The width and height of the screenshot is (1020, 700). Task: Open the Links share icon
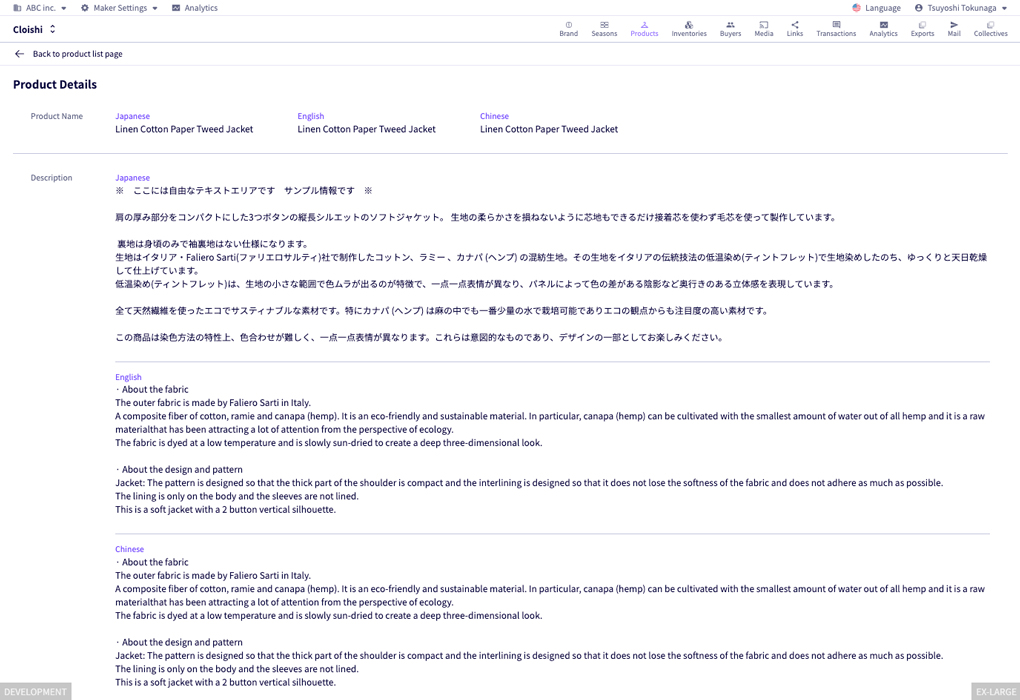794,25
